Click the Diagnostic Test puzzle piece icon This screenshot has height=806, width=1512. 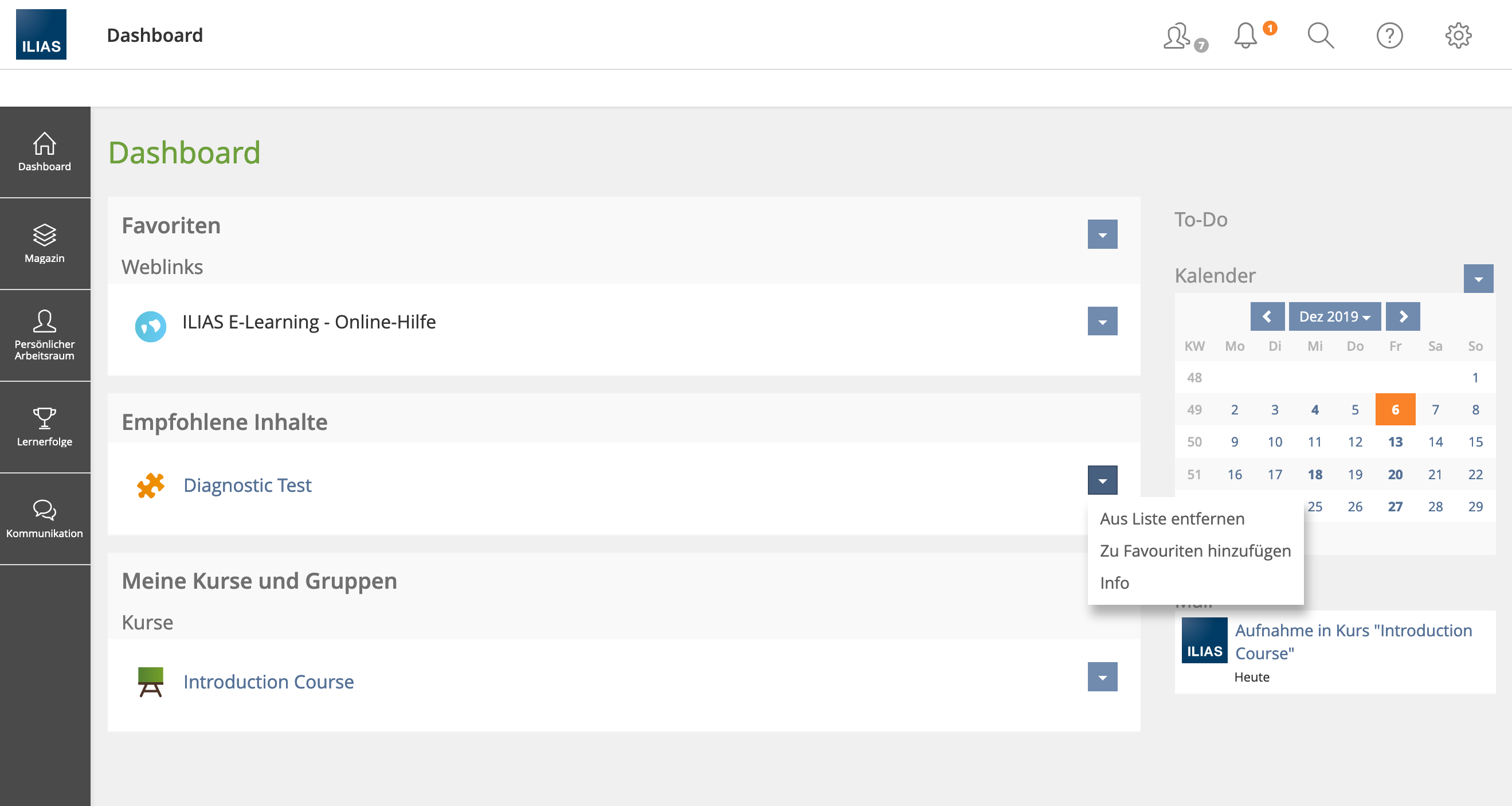(x=150, y=485)
